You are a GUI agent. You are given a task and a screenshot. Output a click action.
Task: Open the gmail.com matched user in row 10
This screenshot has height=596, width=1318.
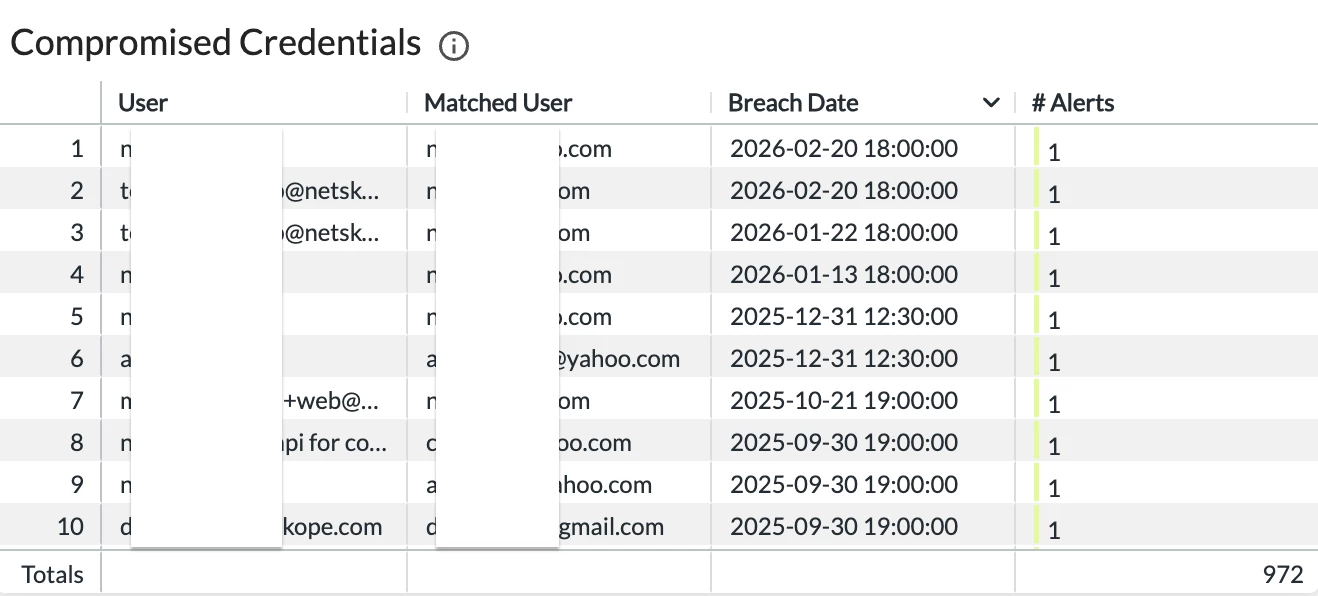pyautogui.click(x=612, y=527)
